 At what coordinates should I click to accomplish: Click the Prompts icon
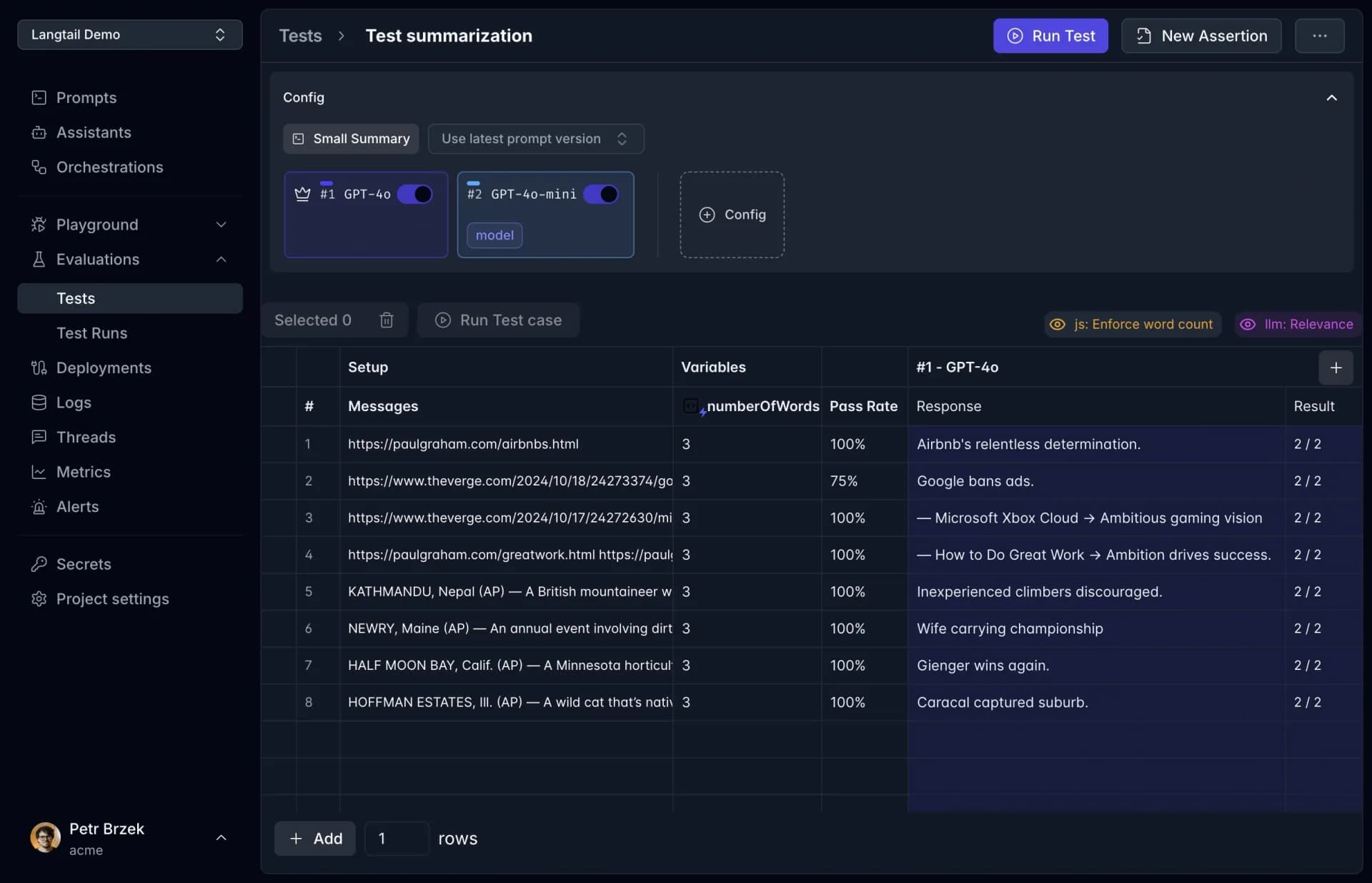pyautogui.click(x=39, y=98)
